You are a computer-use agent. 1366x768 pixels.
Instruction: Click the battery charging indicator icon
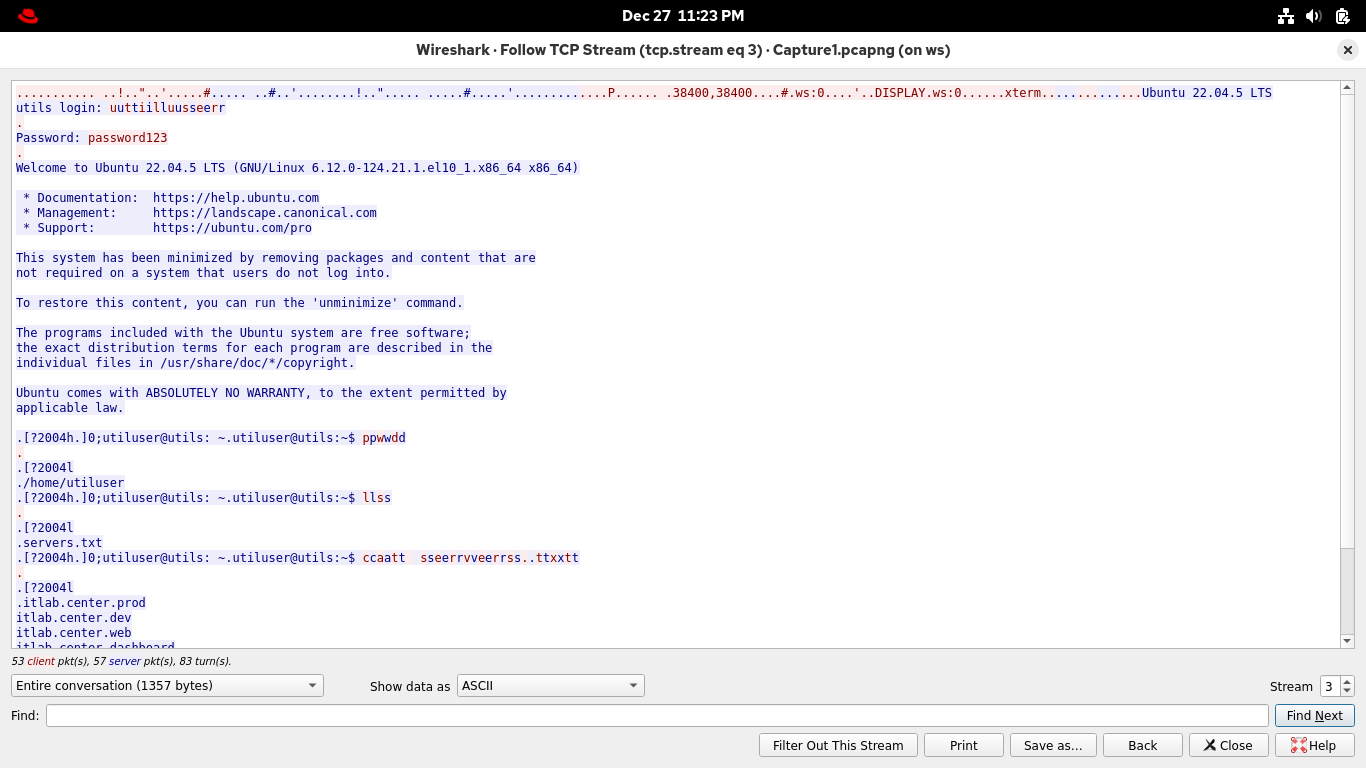(x=1342, y=16)
